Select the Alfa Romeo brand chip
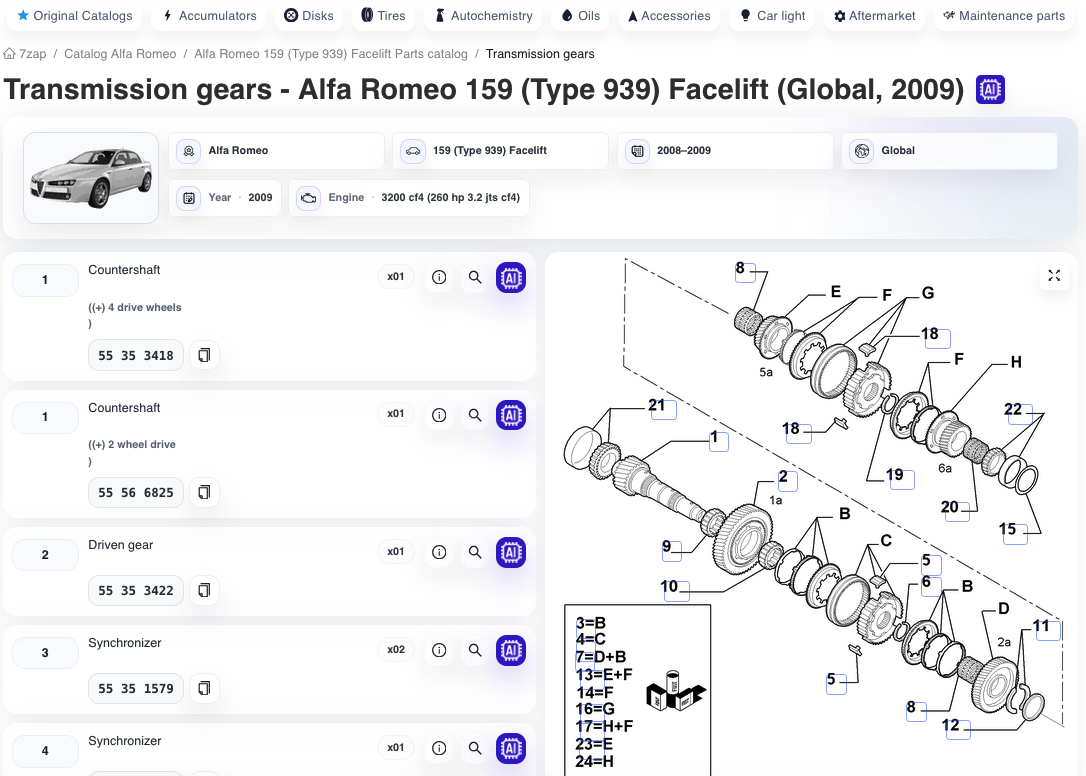 point(276,150)
